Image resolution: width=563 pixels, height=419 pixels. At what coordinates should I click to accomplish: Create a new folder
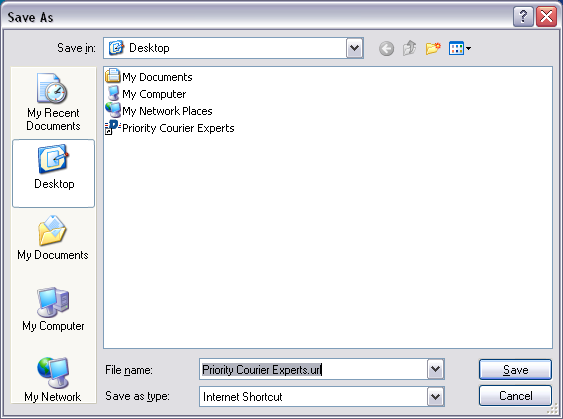point(433,48)
